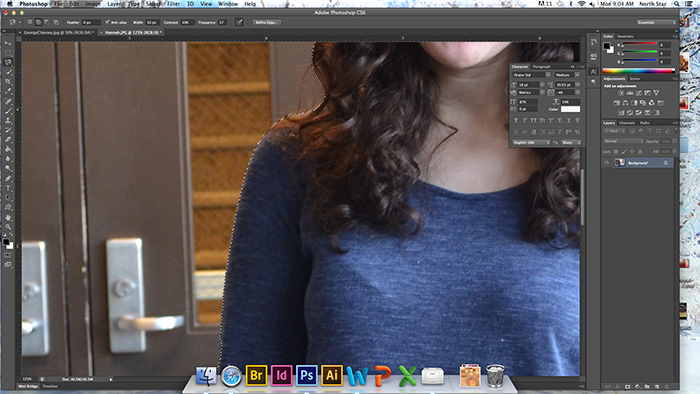
Task: Switch to the GeorgeClooney.jpg document tab
Action: click(57, 33)
